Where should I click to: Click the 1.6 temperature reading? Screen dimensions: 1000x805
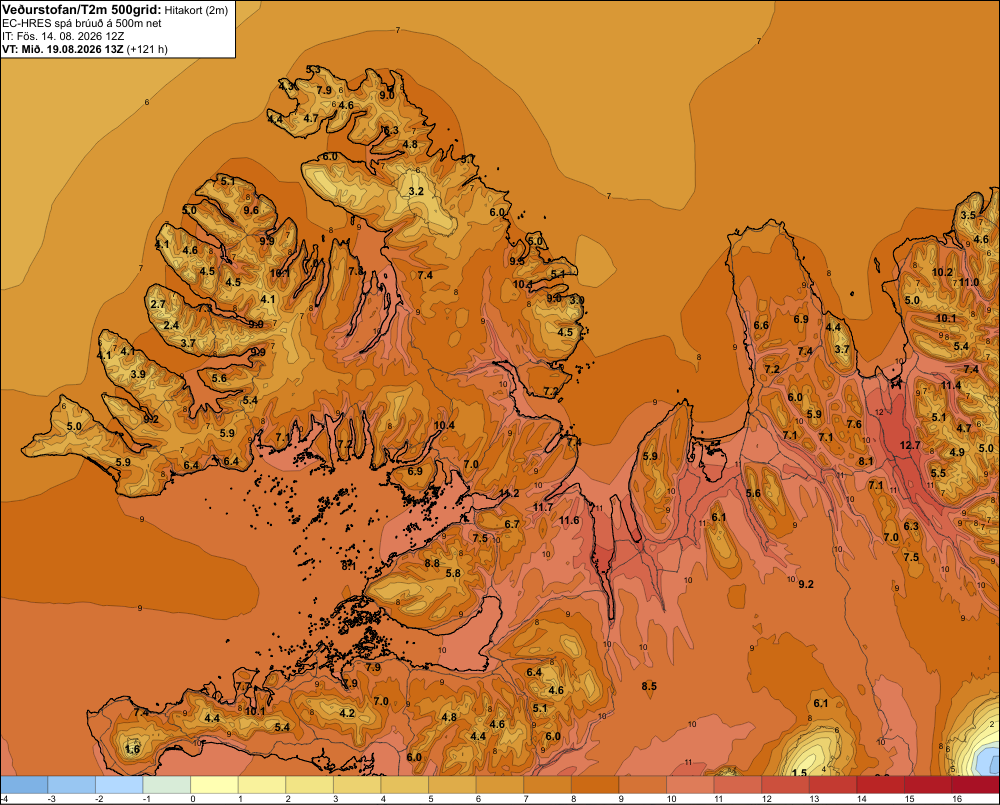tap(132, 749)
